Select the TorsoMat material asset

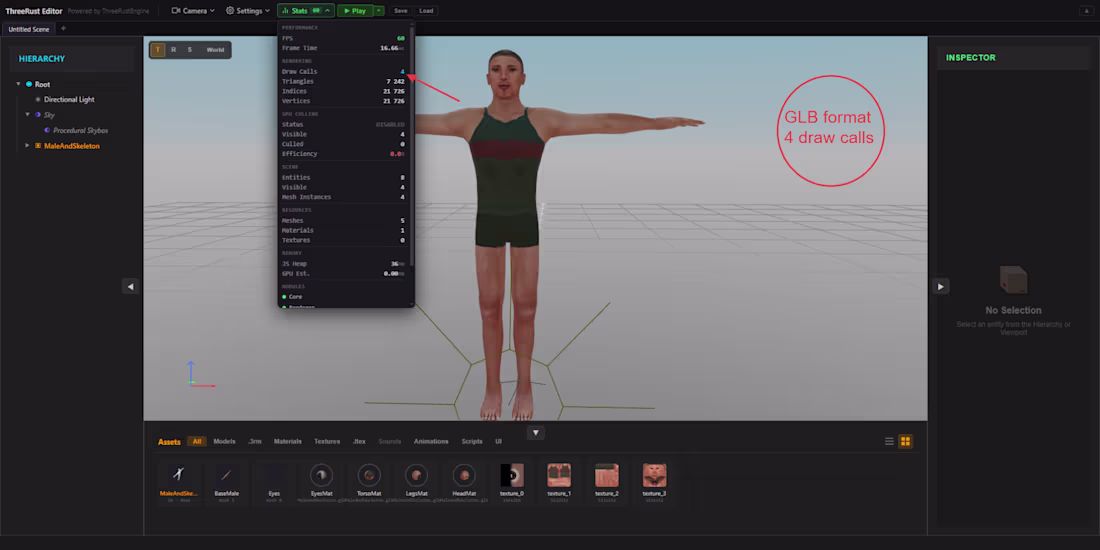point(369,481)
